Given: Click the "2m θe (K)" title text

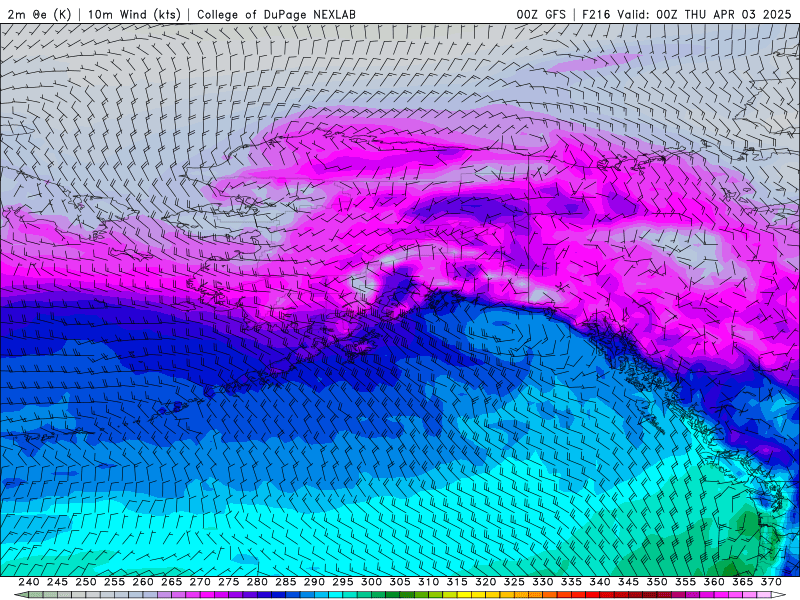Looking at the screenshot, I should (39, 14).
